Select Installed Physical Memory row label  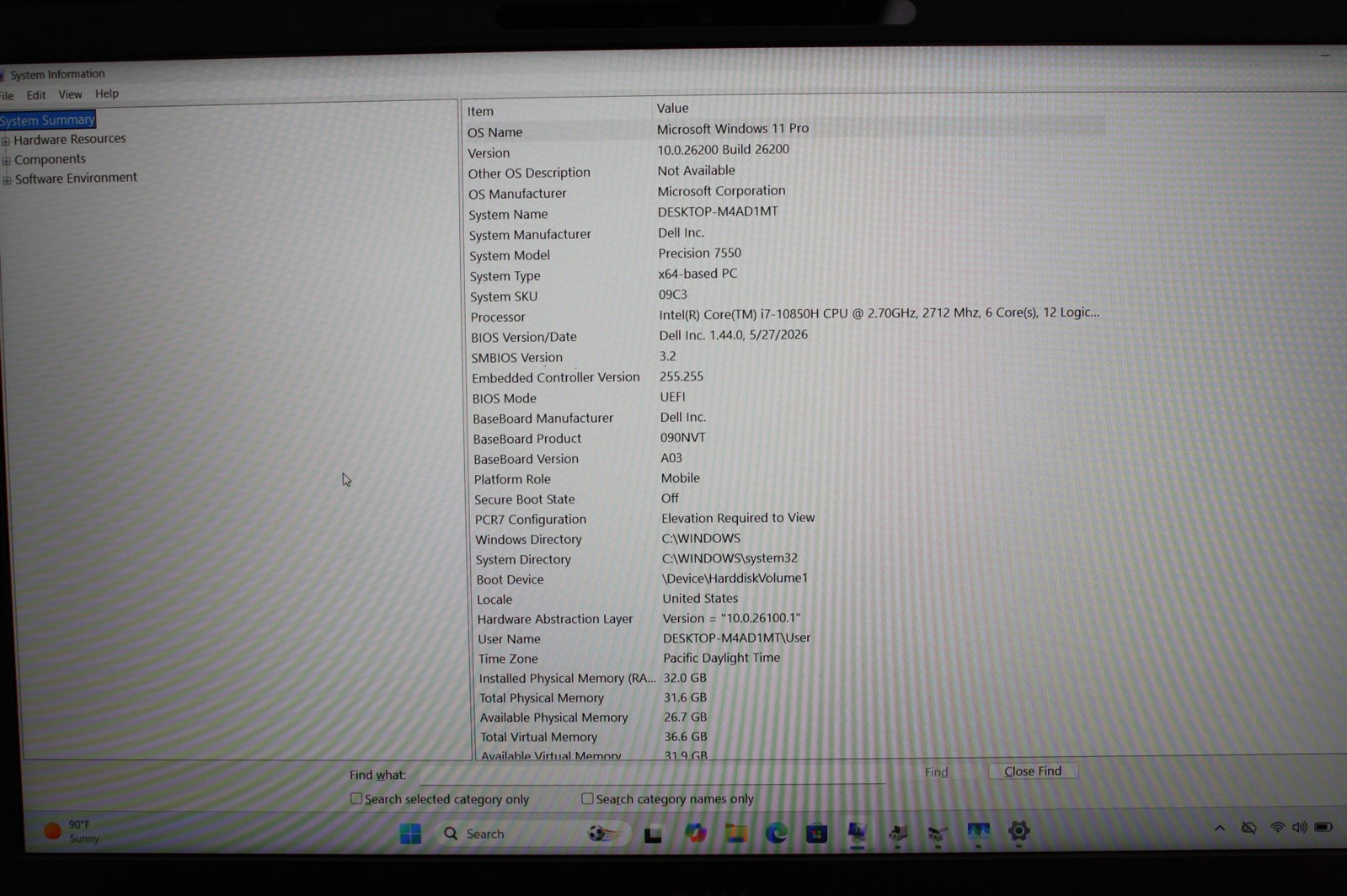tap(566, 678)
